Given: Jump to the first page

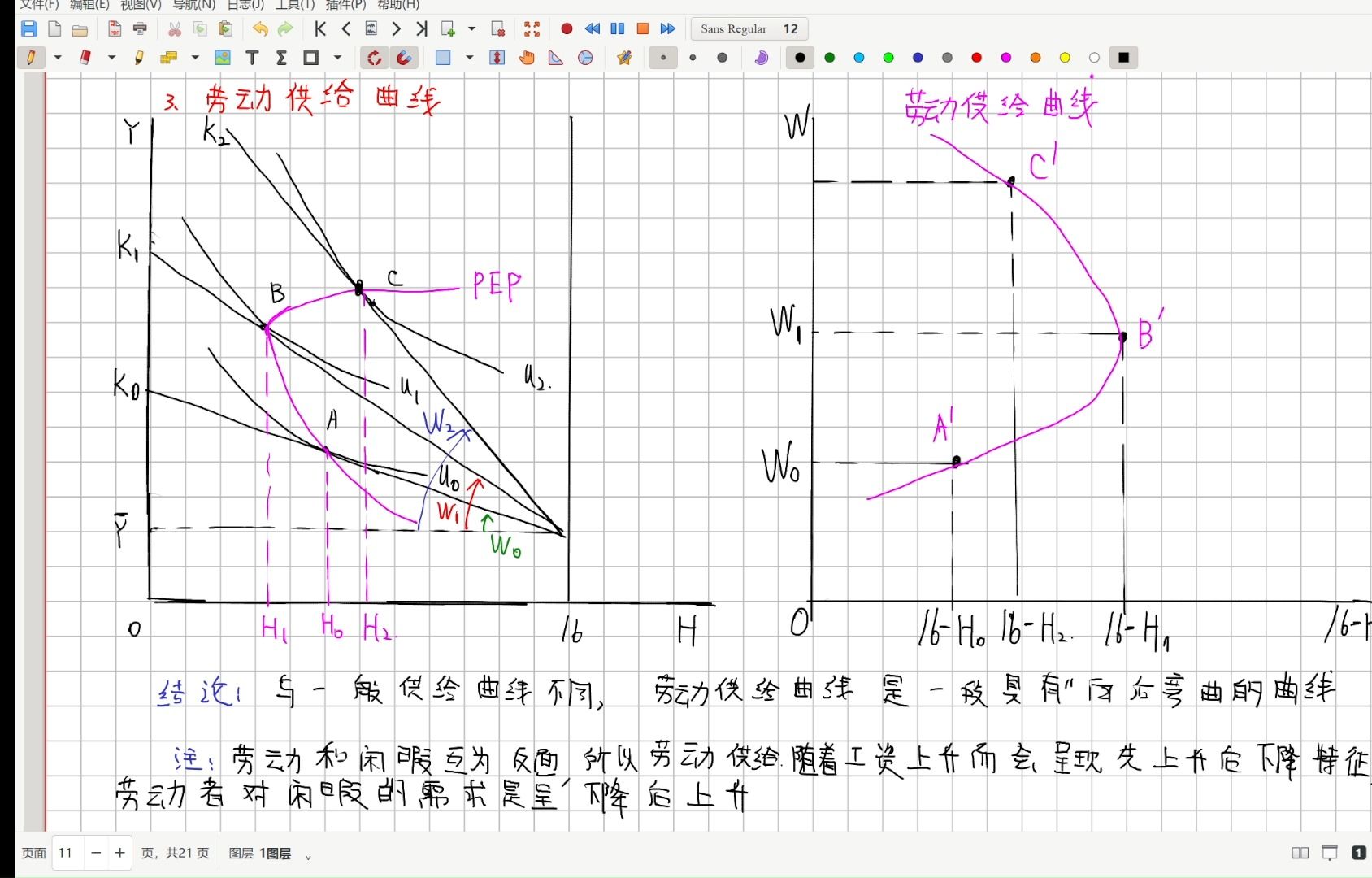Looking at the screenshot, I should [x=320, y=29].
